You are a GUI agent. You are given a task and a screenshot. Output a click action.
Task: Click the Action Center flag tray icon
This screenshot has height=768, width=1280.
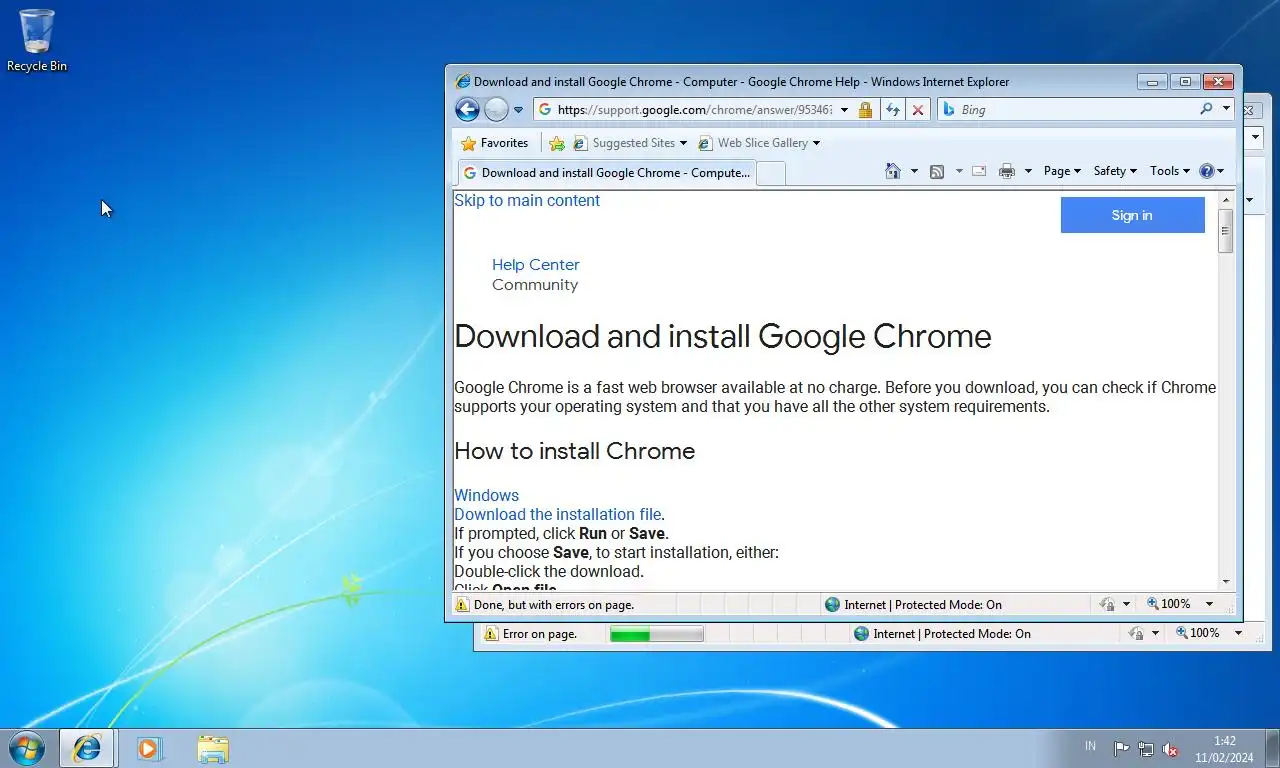coord(1121,748)
